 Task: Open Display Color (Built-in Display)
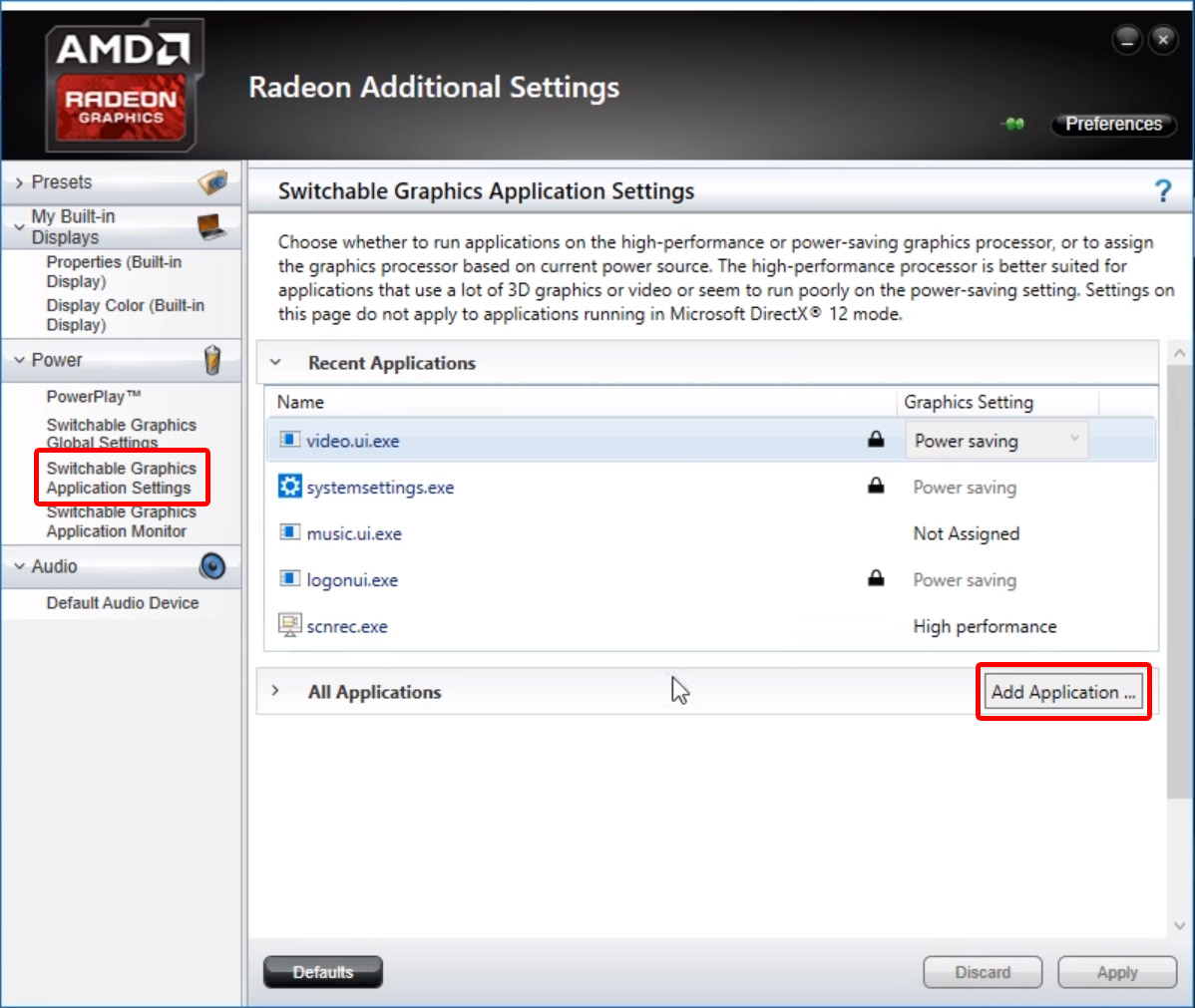pyautogui.click(x=126, y=315)
